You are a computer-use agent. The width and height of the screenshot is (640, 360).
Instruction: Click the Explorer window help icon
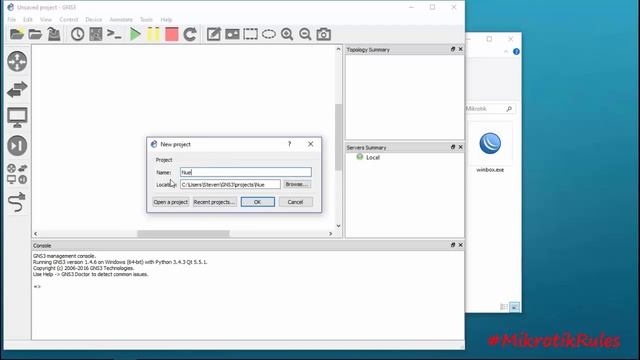[516, 52]
